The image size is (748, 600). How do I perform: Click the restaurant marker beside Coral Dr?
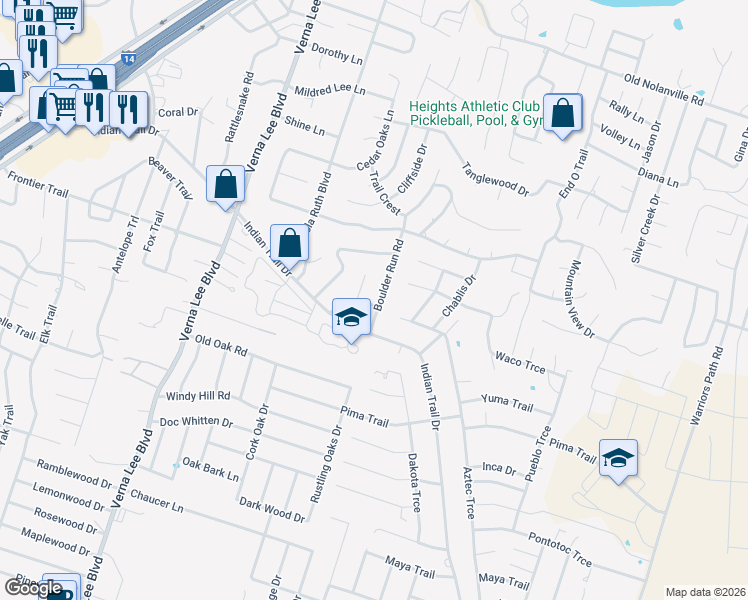[x=128, y=112]
